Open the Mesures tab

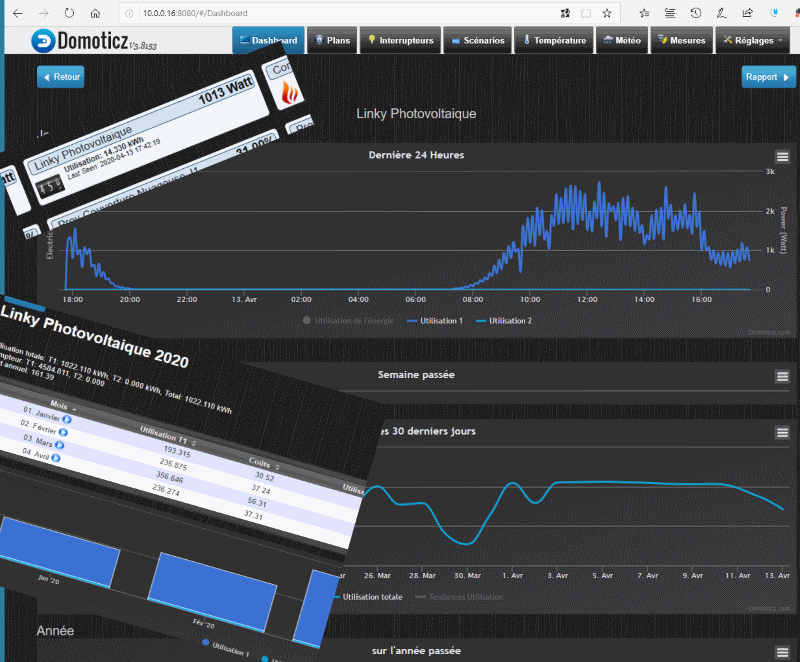coord(682,40)
